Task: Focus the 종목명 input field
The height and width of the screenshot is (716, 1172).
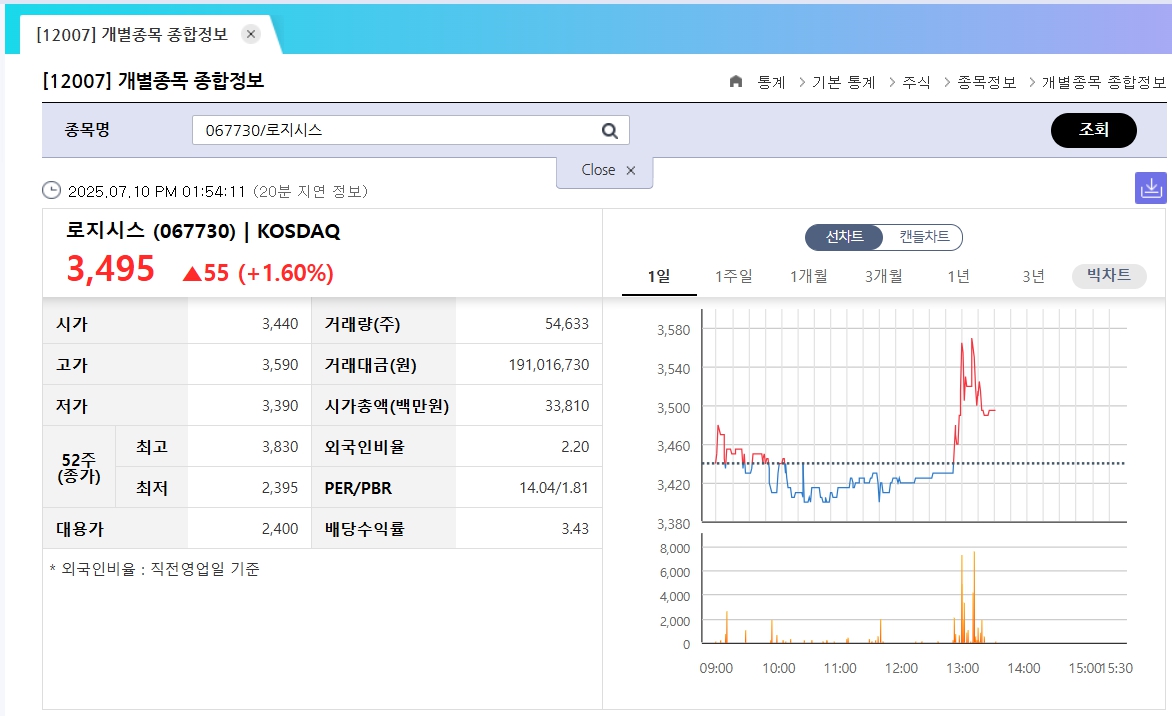Action: coord(410,130)
